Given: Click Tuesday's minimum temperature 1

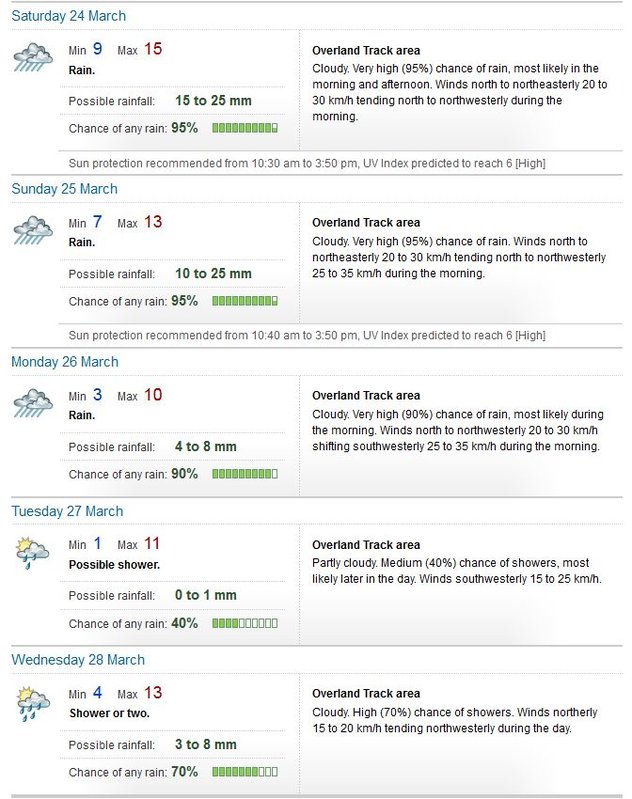Looking at the screenshot, I should point(97,544).
